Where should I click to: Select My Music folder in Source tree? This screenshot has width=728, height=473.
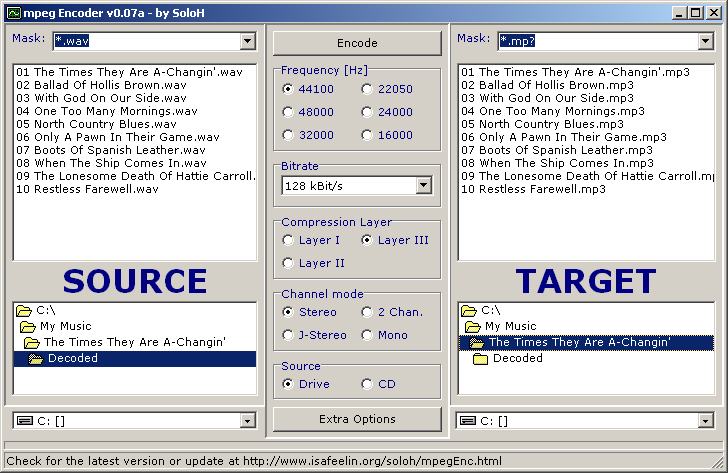tap(65, 326)
